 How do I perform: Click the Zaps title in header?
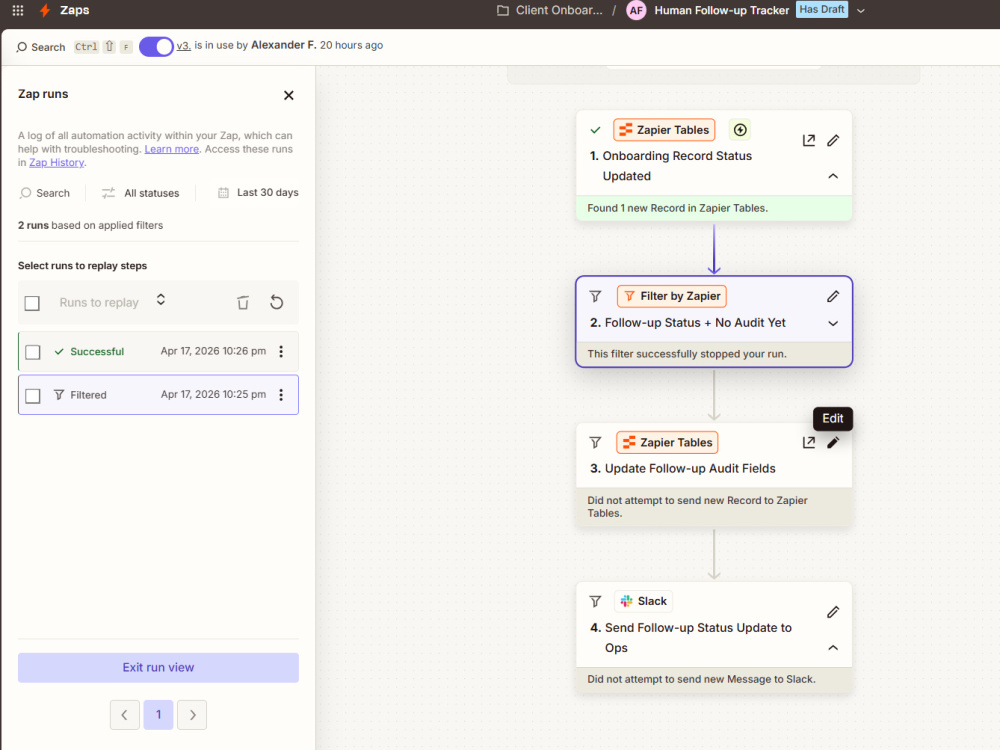point(75,10)
